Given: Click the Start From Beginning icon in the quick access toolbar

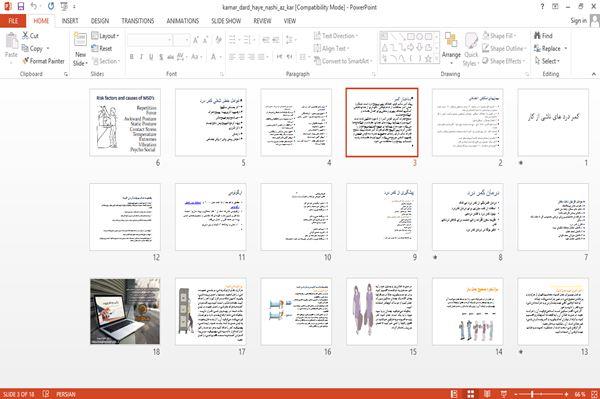Looking at the screenshot, I should click(64, 6).
